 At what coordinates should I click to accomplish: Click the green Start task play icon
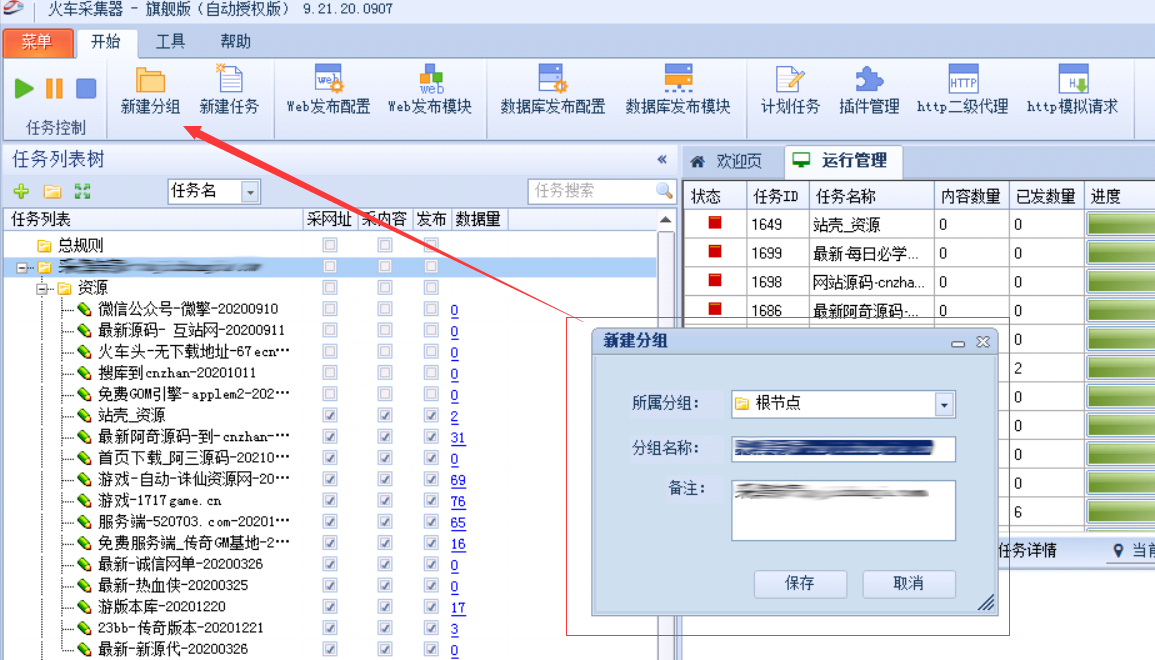pos(24,88)
